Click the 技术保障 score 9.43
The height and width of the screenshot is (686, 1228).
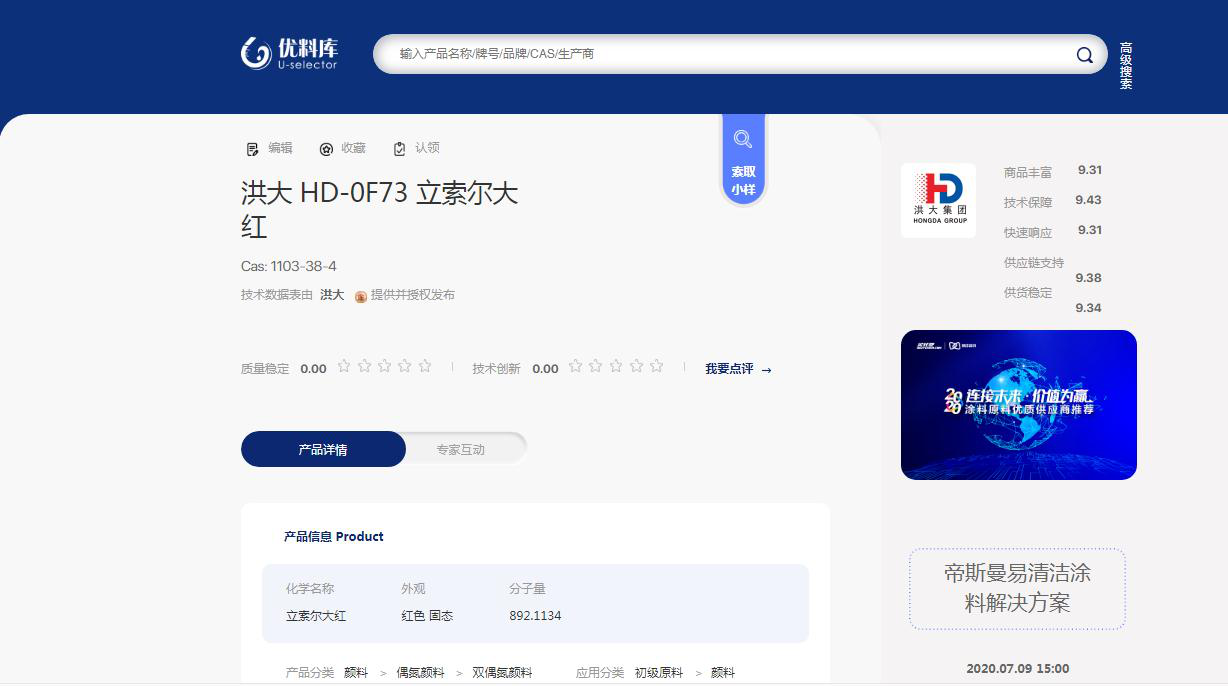coord(1088,200)
